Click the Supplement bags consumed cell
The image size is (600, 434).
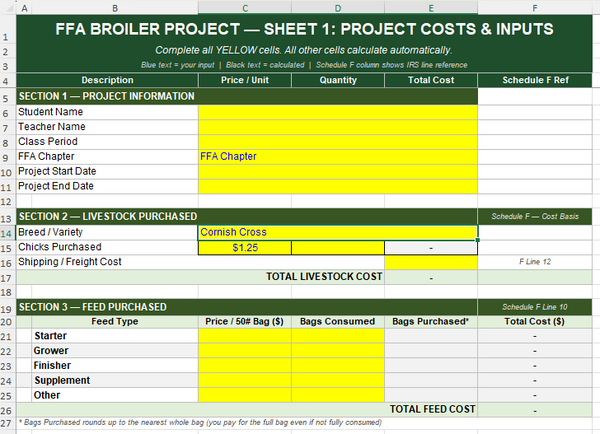[338, 380]
